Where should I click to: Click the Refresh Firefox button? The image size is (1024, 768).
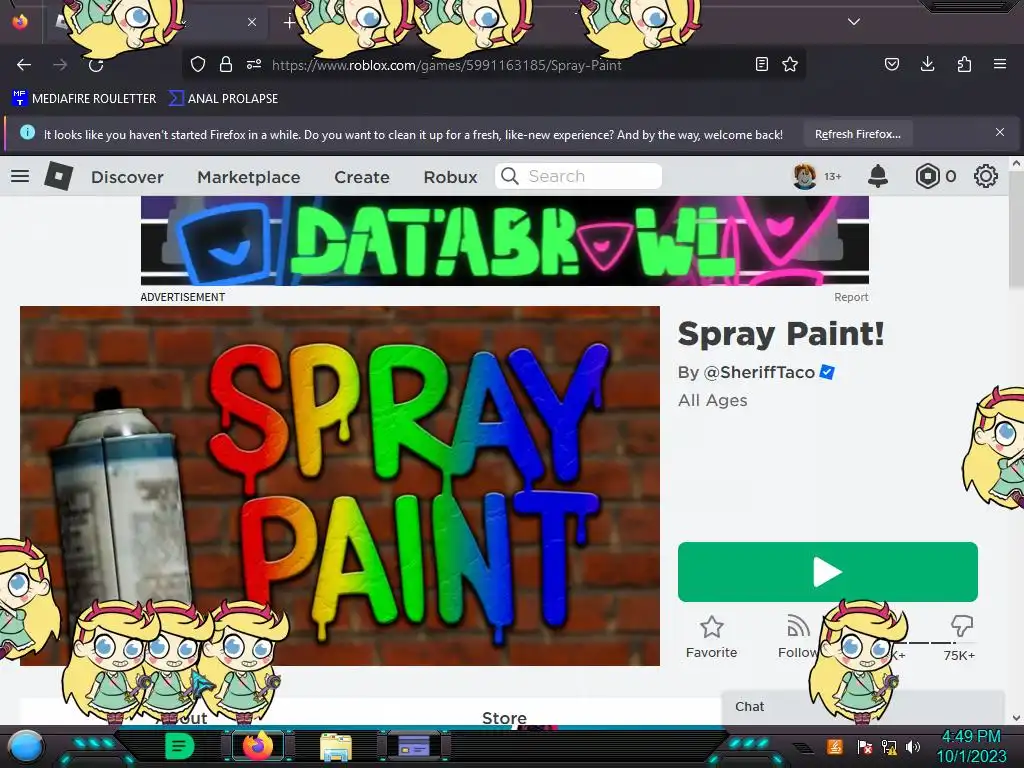(x=857, y=134)
